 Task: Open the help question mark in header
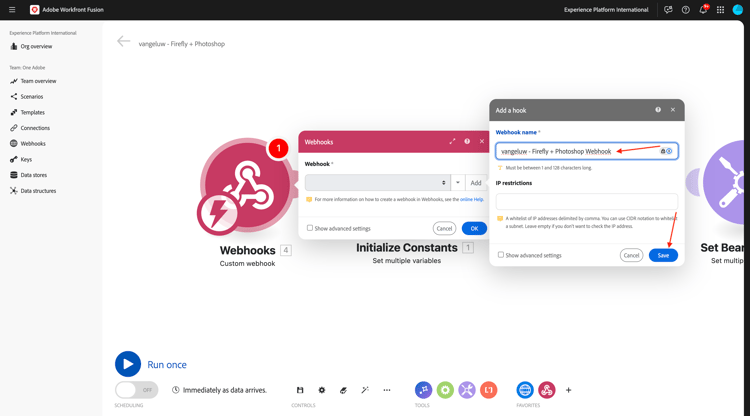point(685,10)
